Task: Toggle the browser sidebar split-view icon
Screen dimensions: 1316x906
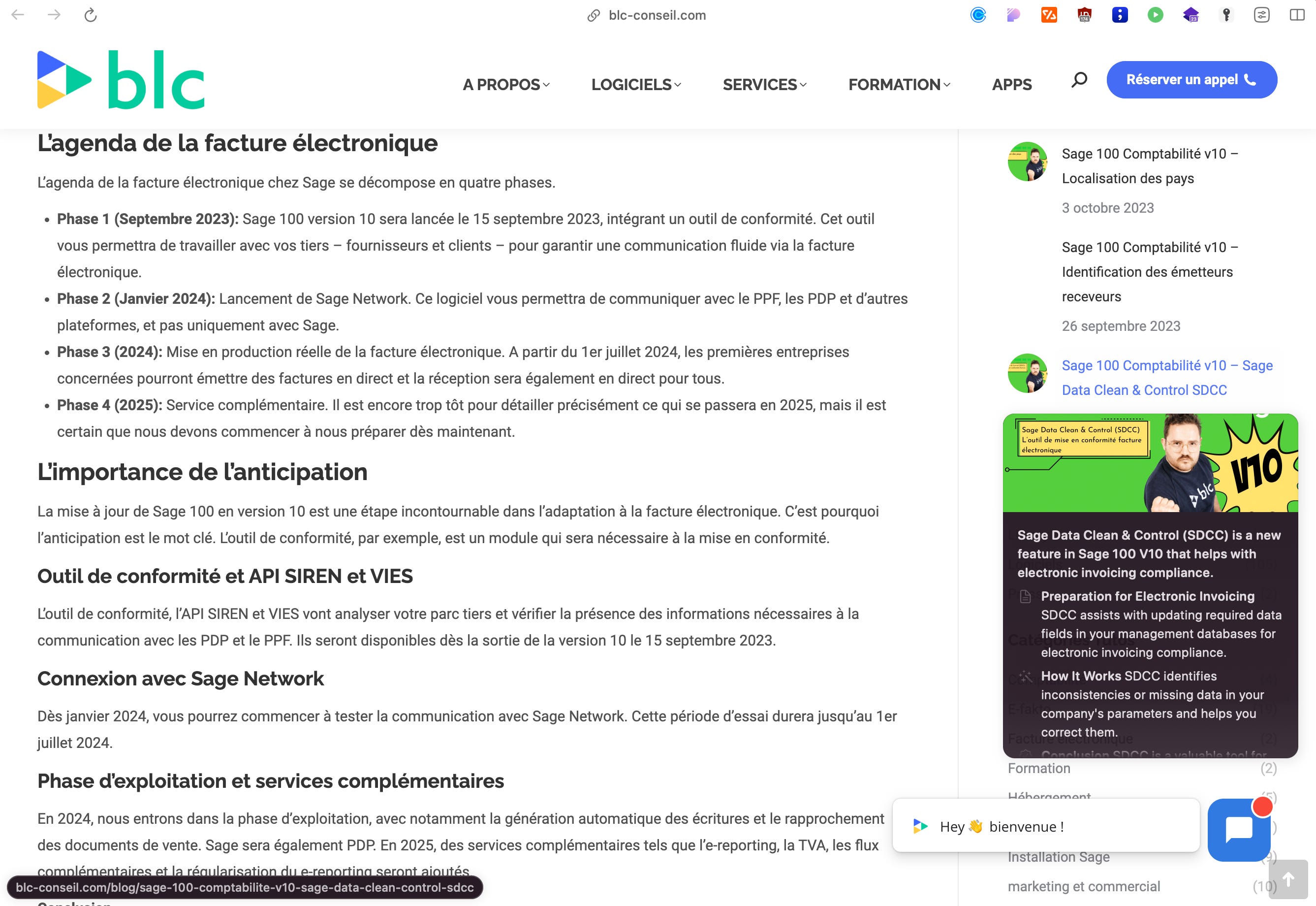Action: click(1297, 15)
